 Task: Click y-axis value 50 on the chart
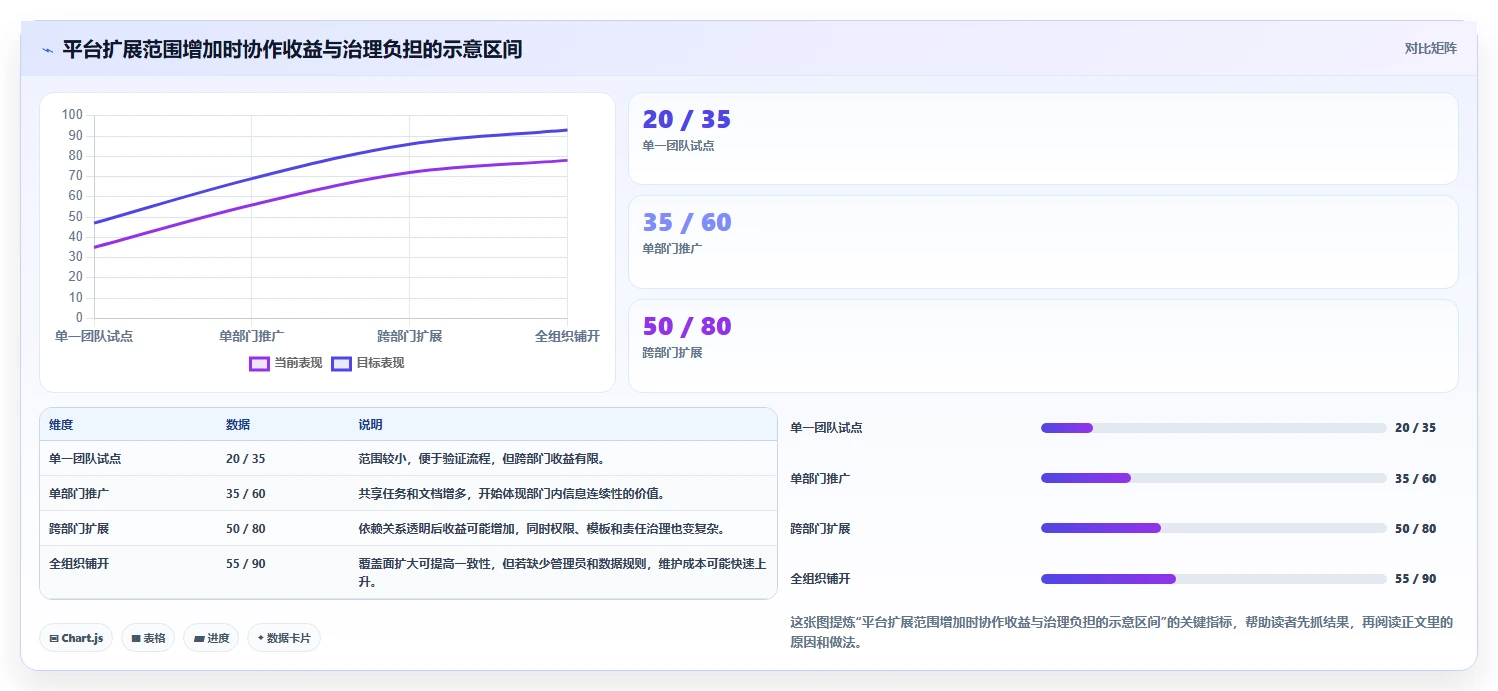coord(76,217)
